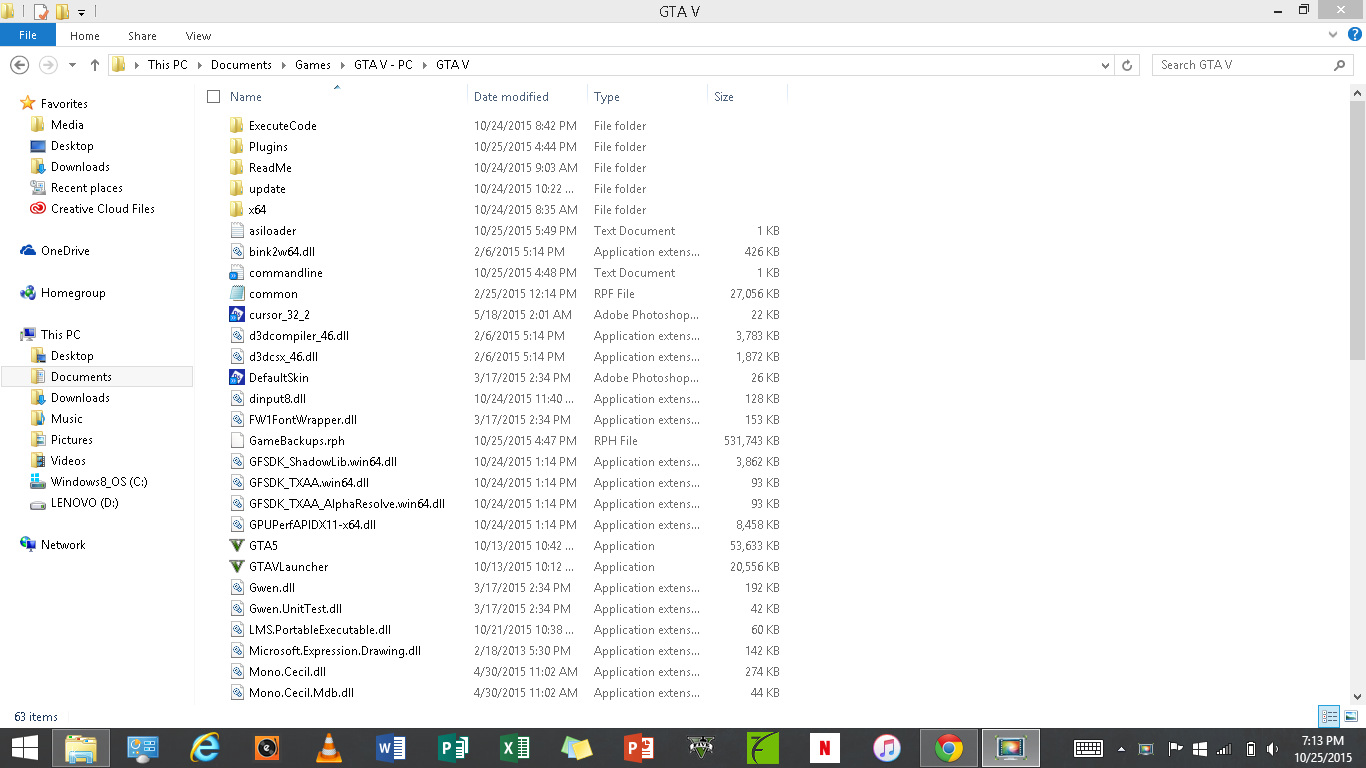Select the DefaultSkin Photoshop file icon

[237, 378]
